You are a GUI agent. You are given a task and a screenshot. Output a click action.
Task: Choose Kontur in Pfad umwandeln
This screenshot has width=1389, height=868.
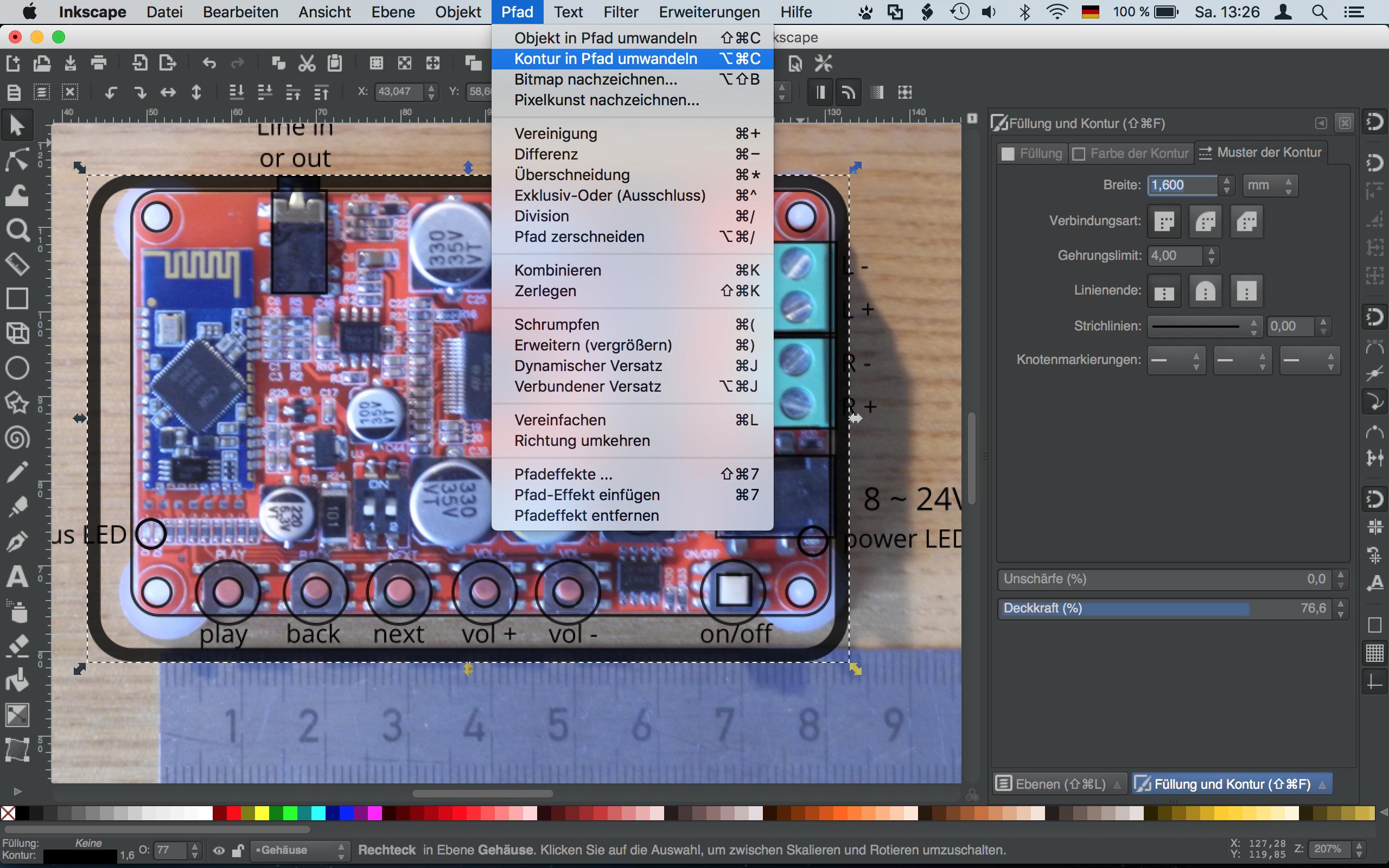pyautogui.click(x=605, y=59)
